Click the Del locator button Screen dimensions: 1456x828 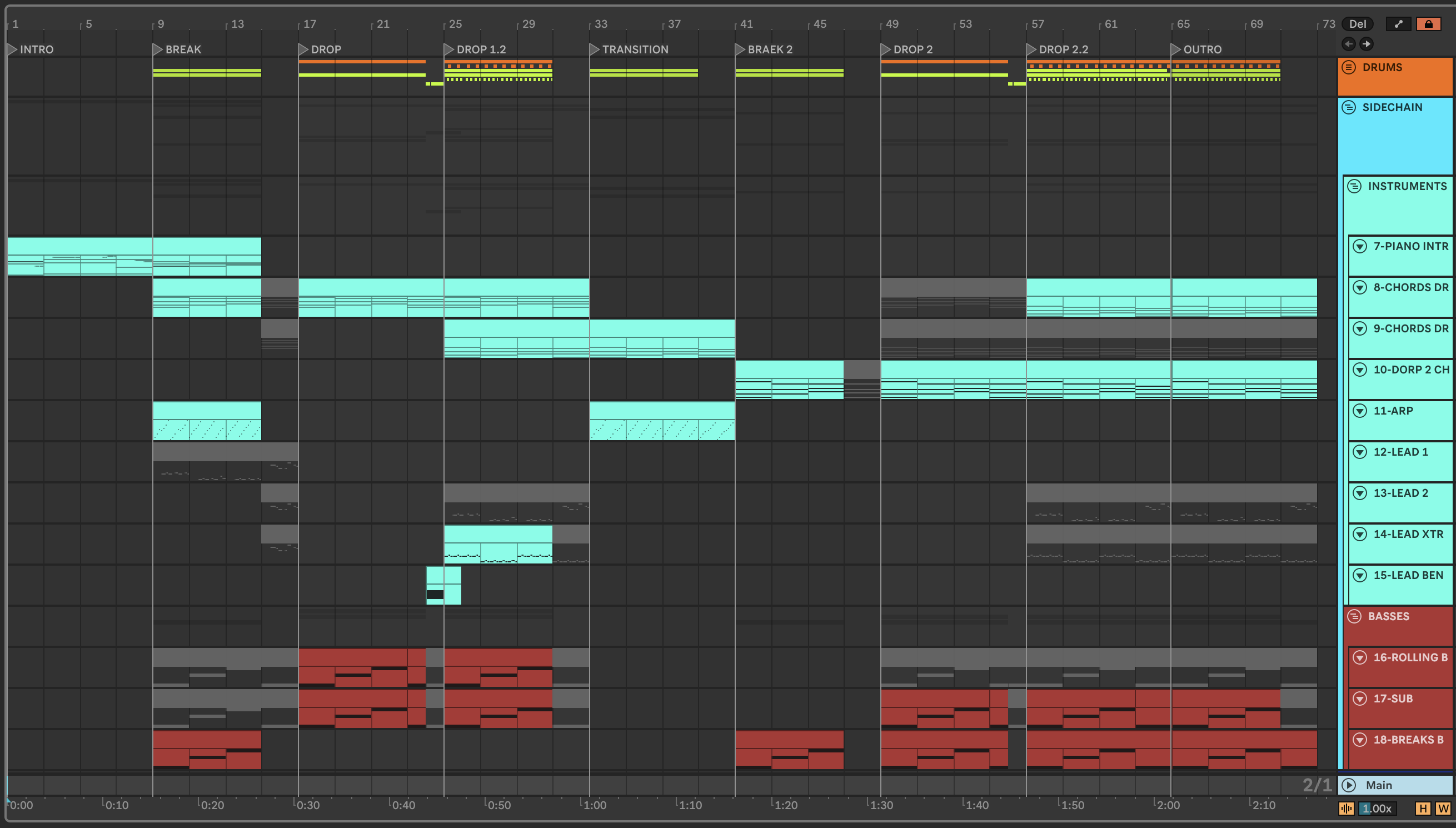[x=1357, y=24]
